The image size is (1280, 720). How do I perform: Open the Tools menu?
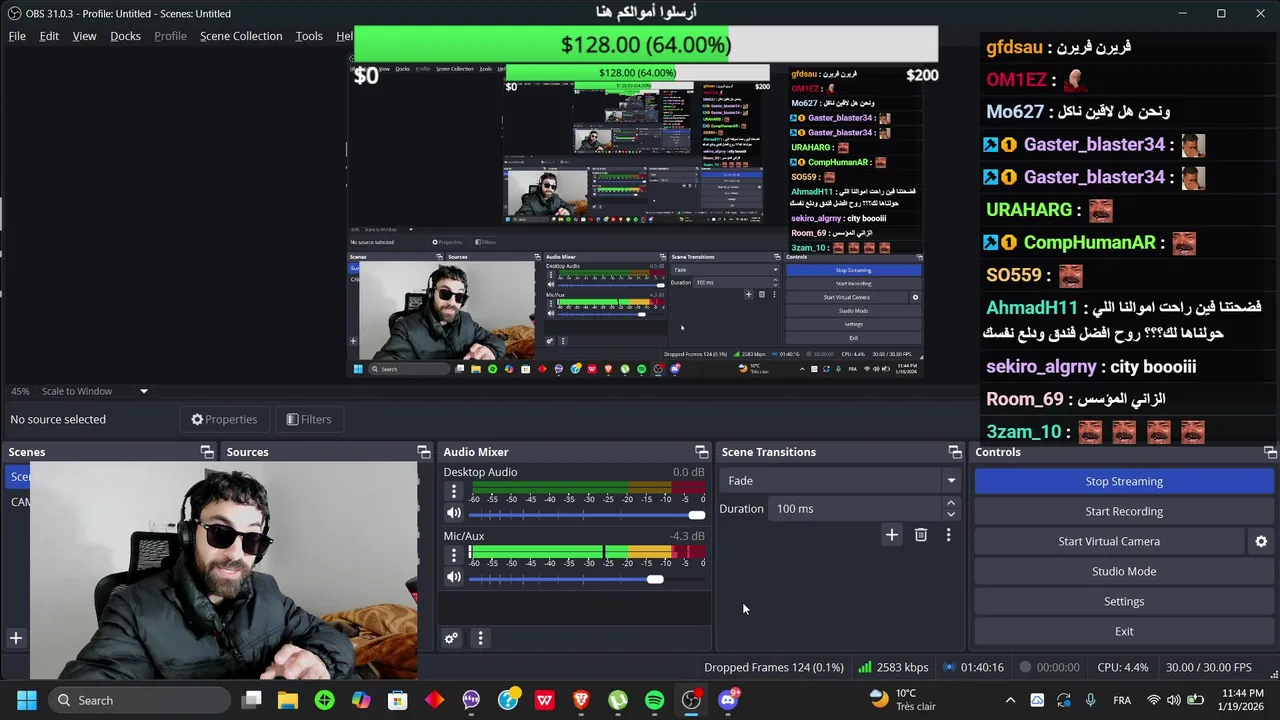point(309,36)
